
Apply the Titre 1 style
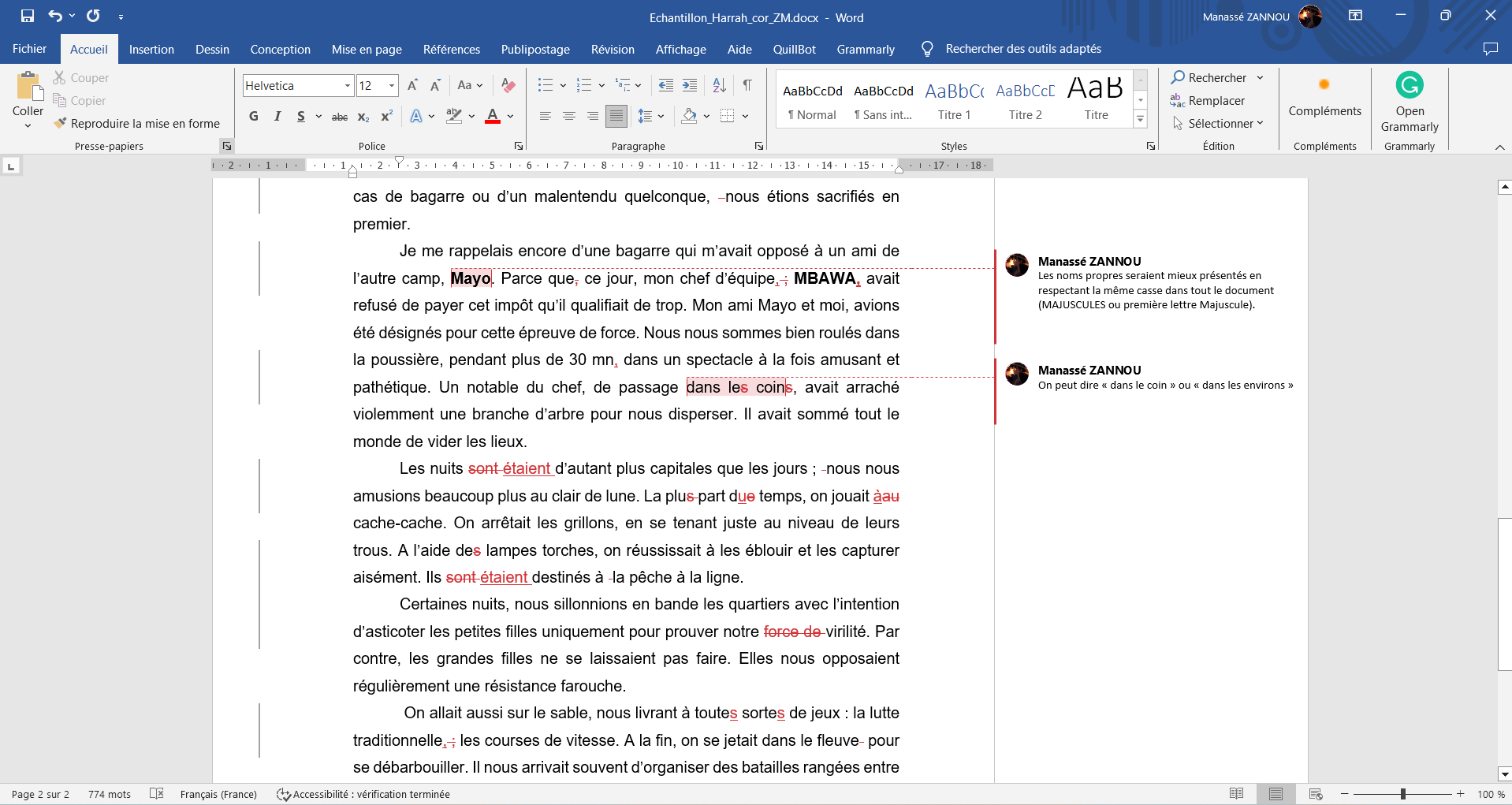(954, 100)
